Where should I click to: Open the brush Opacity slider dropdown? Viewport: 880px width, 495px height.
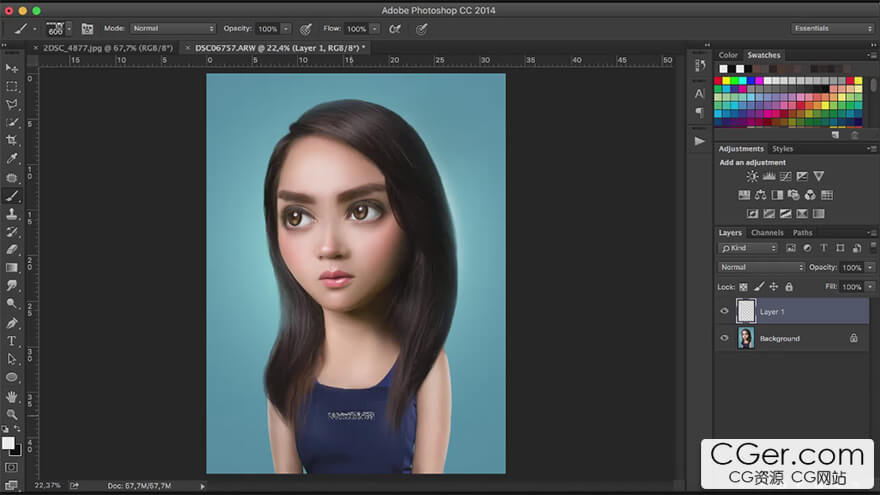click(286, 29)
